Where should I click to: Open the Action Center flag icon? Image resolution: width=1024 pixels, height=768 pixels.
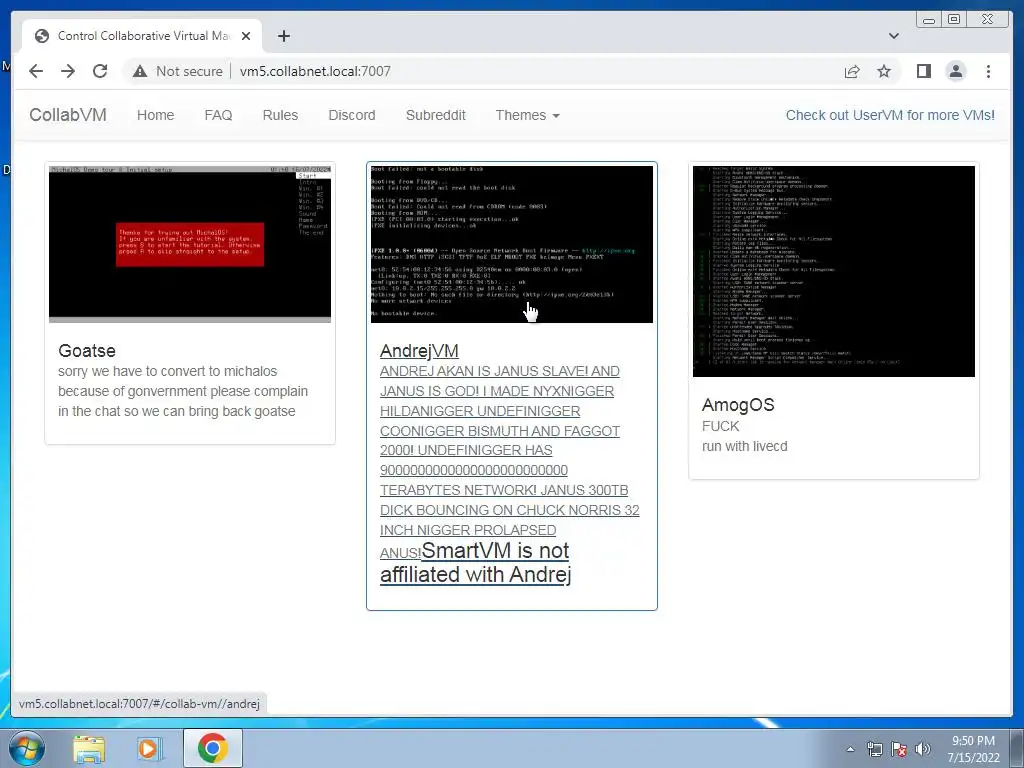coord(899,749)
